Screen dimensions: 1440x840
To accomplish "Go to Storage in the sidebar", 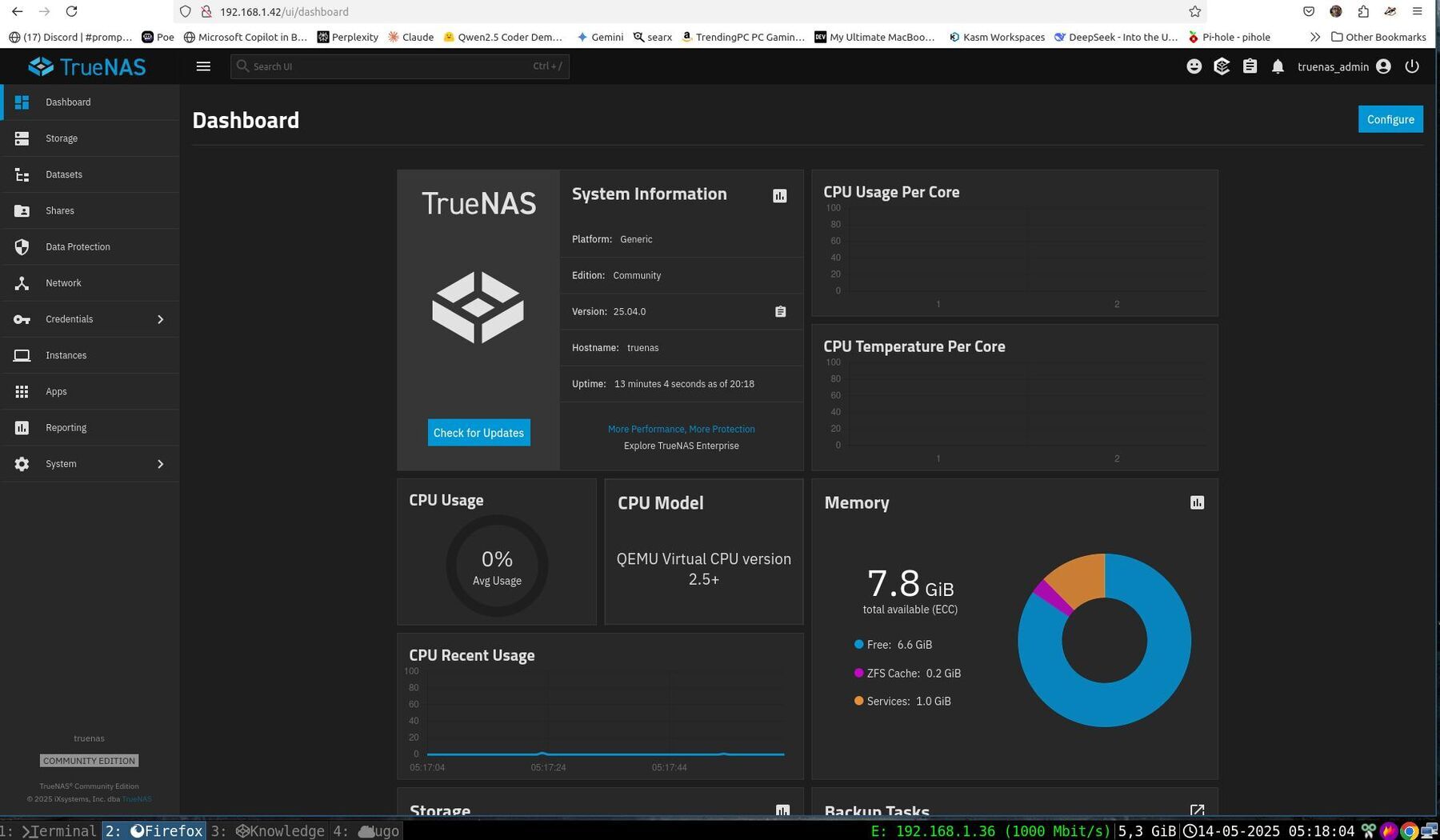I will point(62,138).
